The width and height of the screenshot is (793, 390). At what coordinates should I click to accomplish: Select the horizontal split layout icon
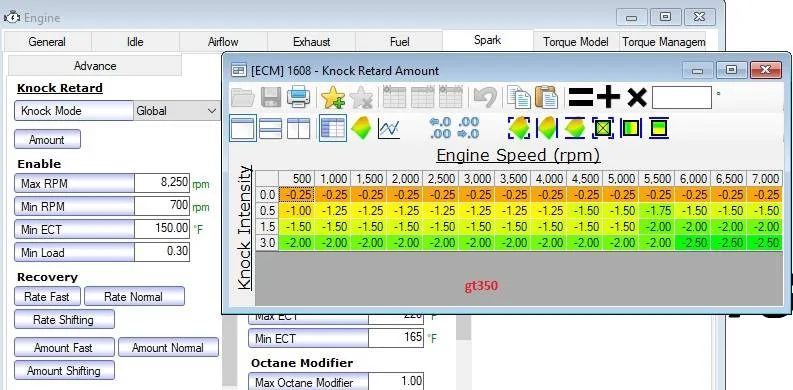(271, 128)
